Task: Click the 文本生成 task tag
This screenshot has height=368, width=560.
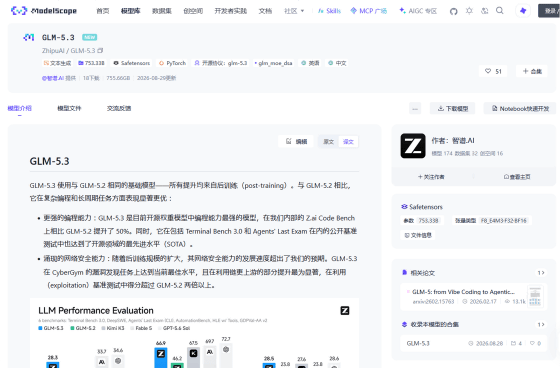Action: click(x=57, y=63)
